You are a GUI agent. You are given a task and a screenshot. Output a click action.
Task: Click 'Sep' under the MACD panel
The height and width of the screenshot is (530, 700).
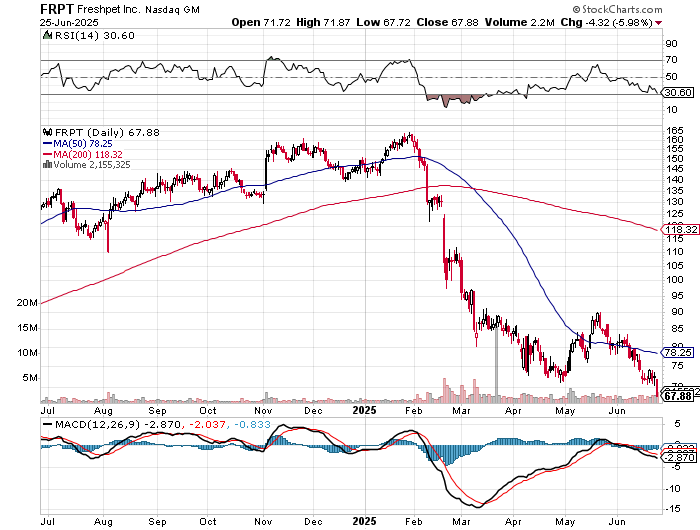tap(157, 522)
